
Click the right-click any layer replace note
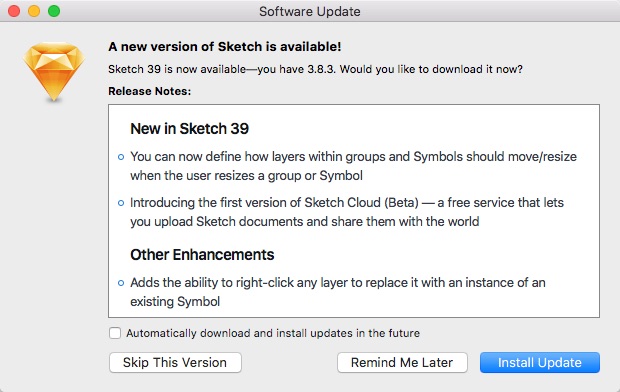[x=338, y=292]
